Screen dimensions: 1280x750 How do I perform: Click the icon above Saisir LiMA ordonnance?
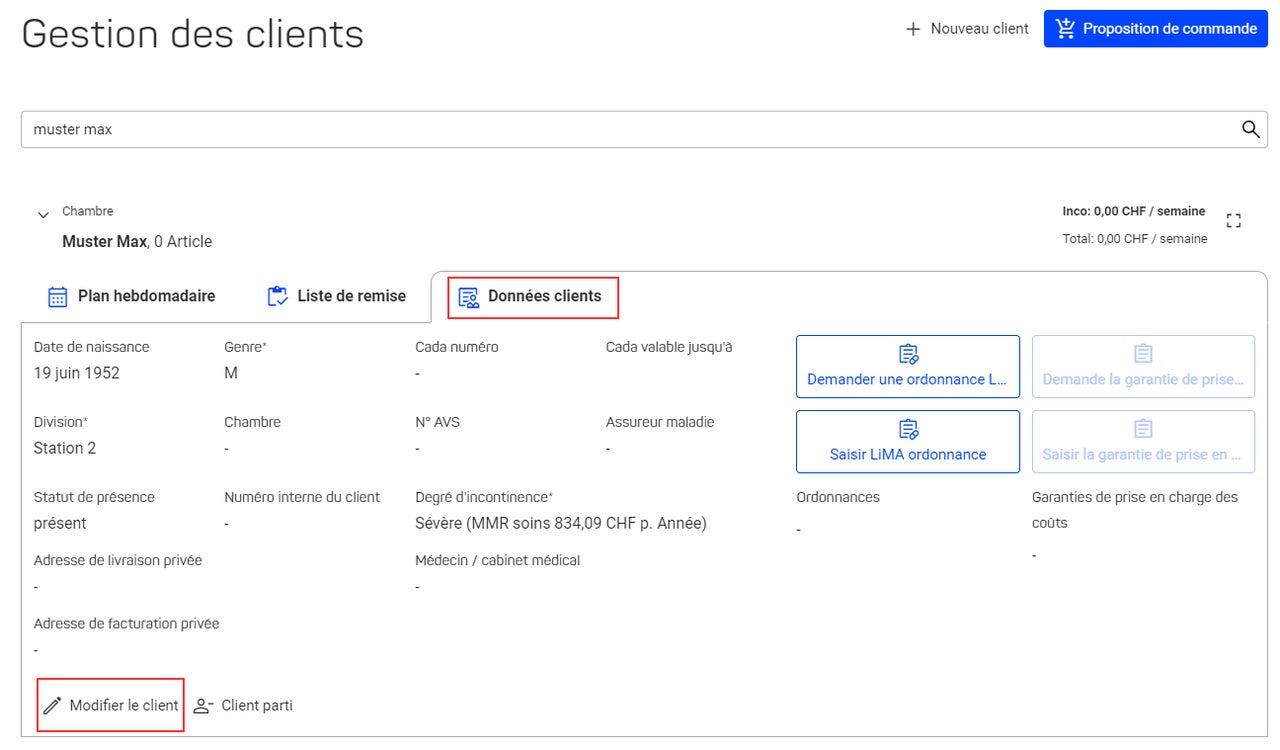(908, 429)
